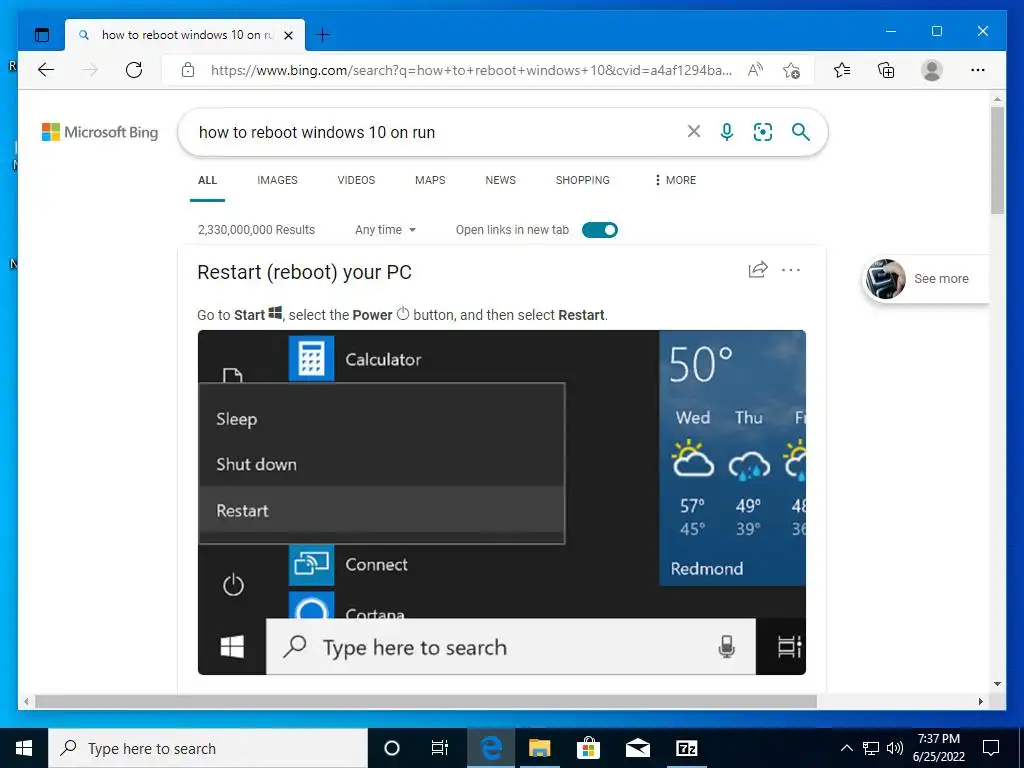Go to Microsoft Bing home logo
Image resolution: width=1024 pixels, height=768 pixels.
100,132
